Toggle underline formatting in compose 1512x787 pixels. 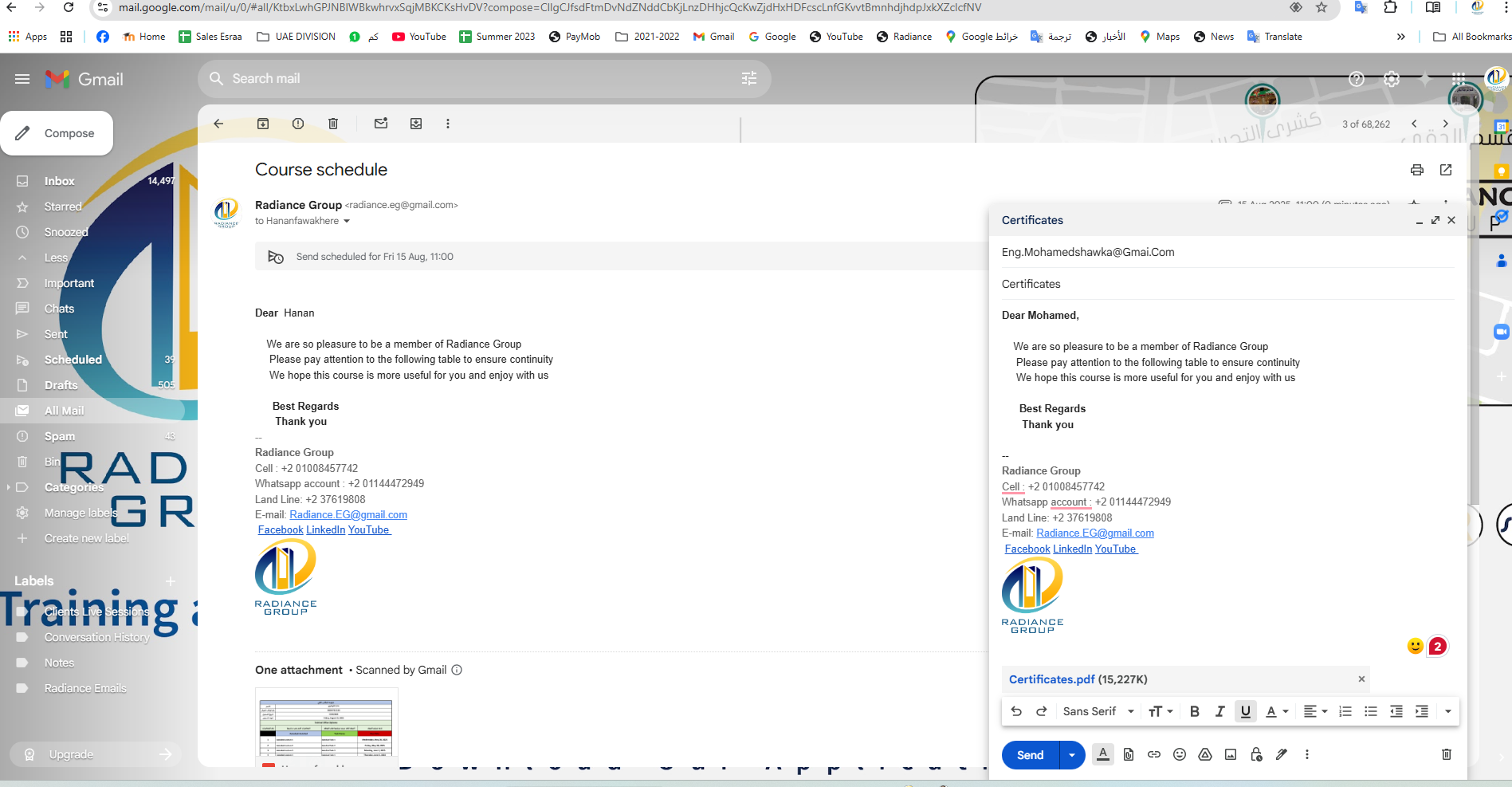point(1246,711)
